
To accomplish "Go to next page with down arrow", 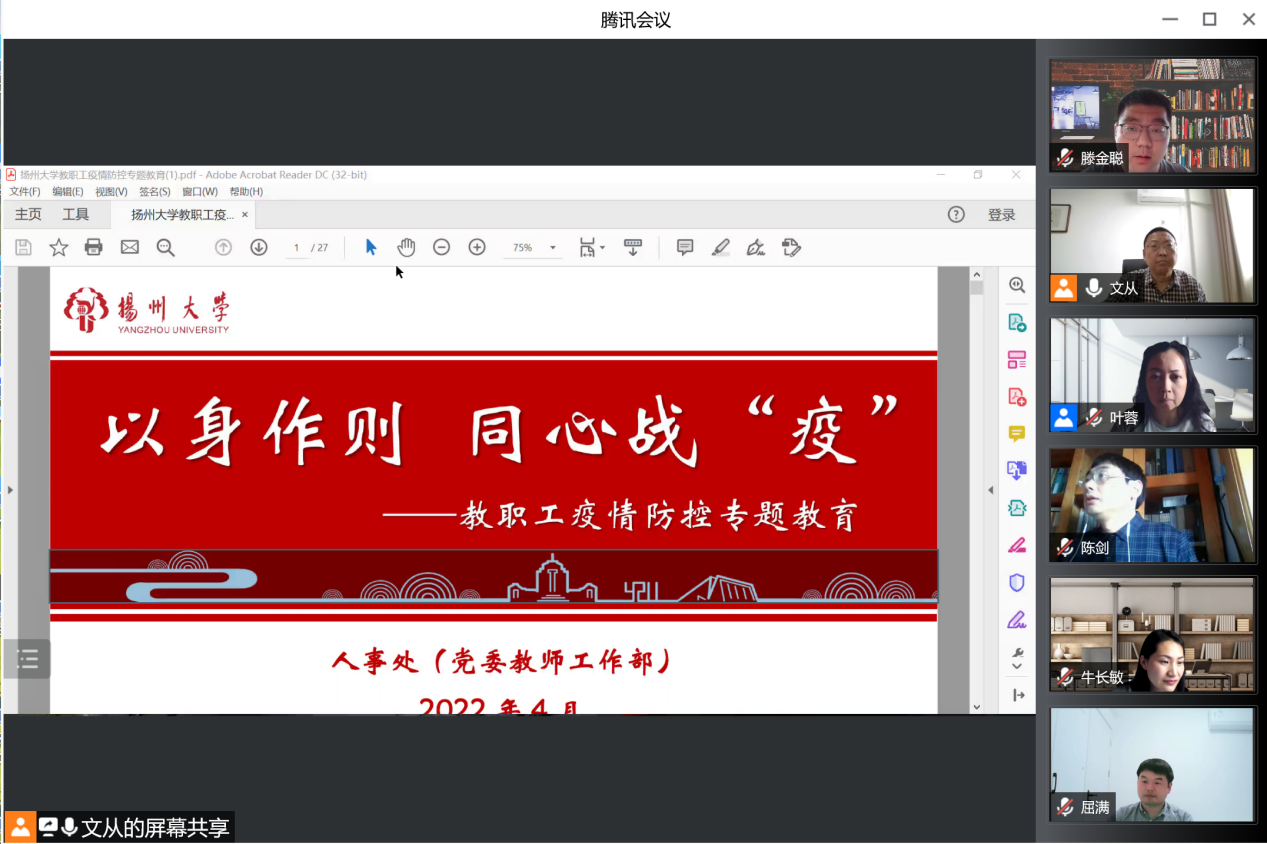I will 259,247.
